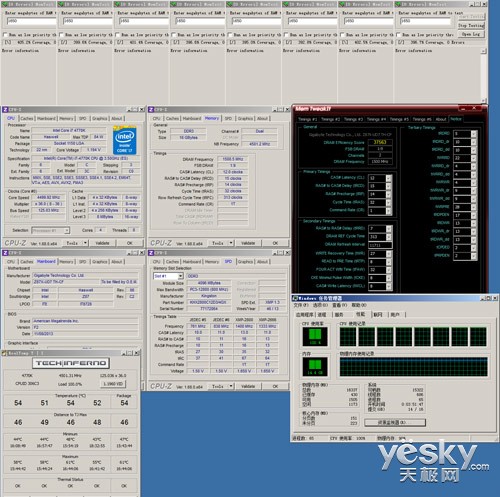Click the Package temperature reading in RealTemp
The height and width of the screenshot is (497, 500).
point(124,403)
